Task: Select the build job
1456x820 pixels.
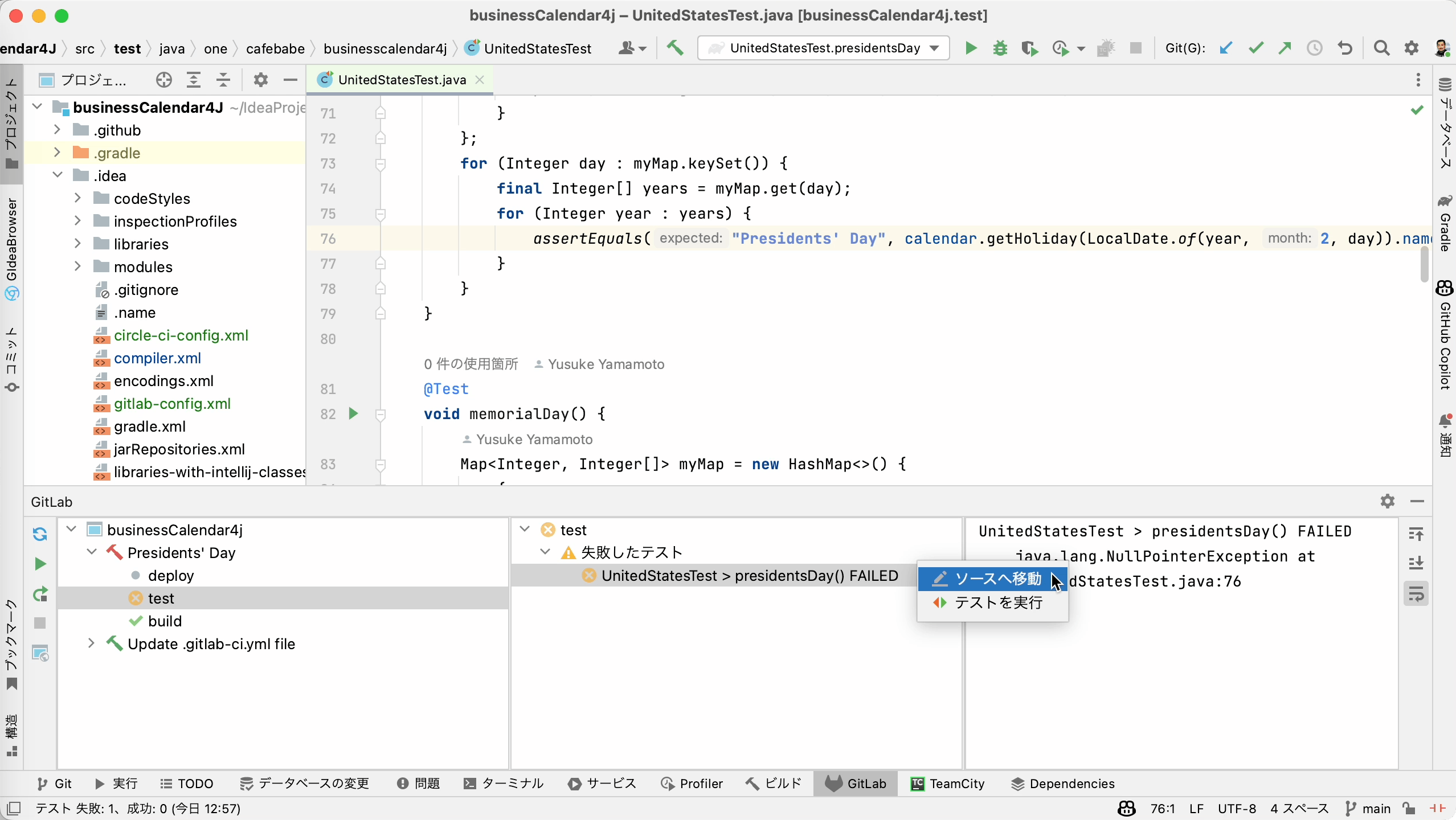Action: pos(165,621)
